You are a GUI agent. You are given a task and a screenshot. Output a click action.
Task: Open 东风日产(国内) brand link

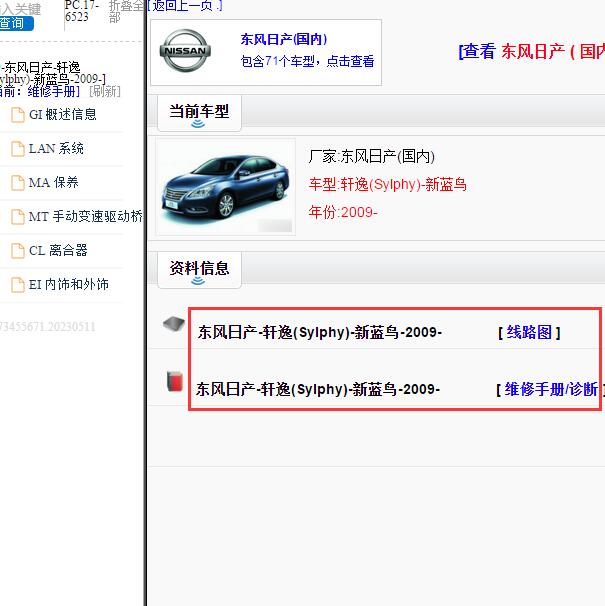click(x=284, y=39)
